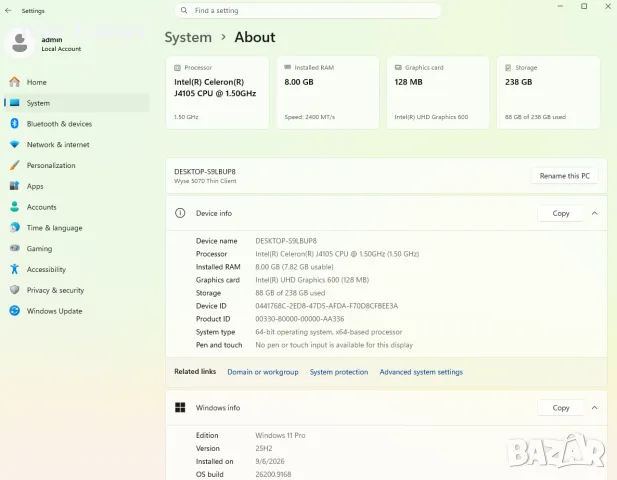The height and width of the screenshot is (480, 617).
Task: Select the Windows 11 Pro edition text
Action: (280, 435)
